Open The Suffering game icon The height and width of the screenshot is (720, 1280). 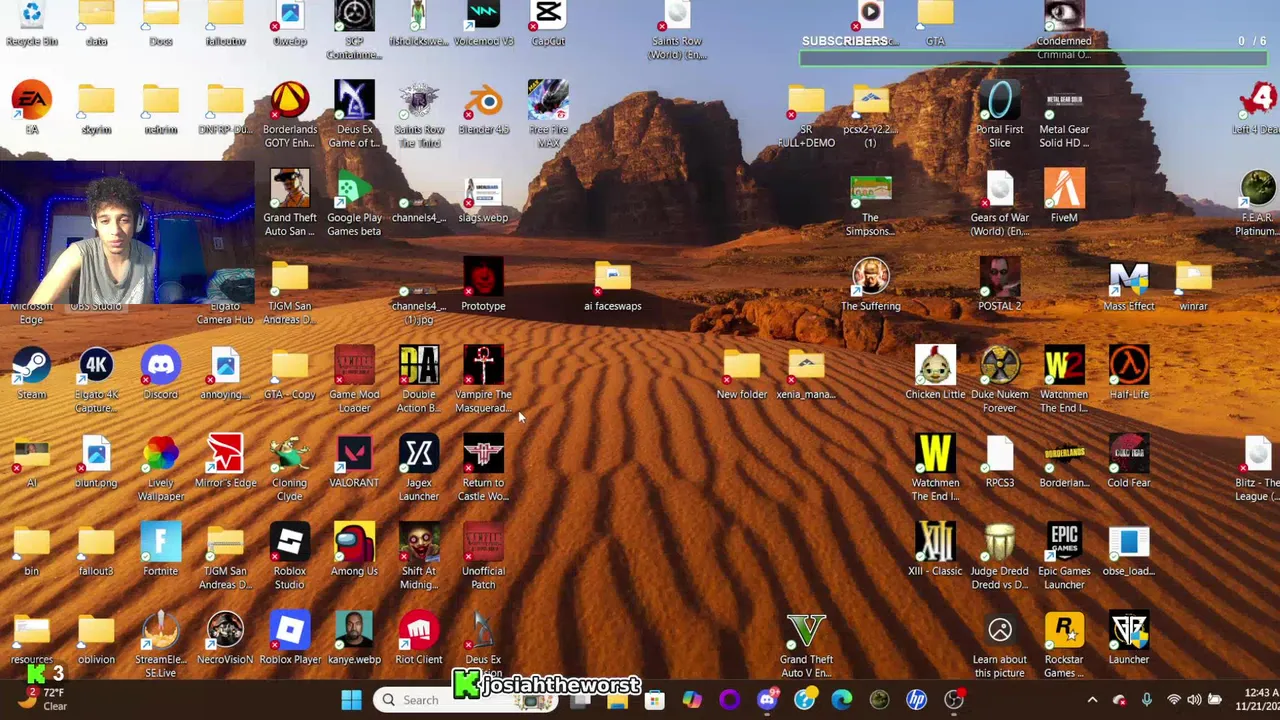[x=871, y=285]
